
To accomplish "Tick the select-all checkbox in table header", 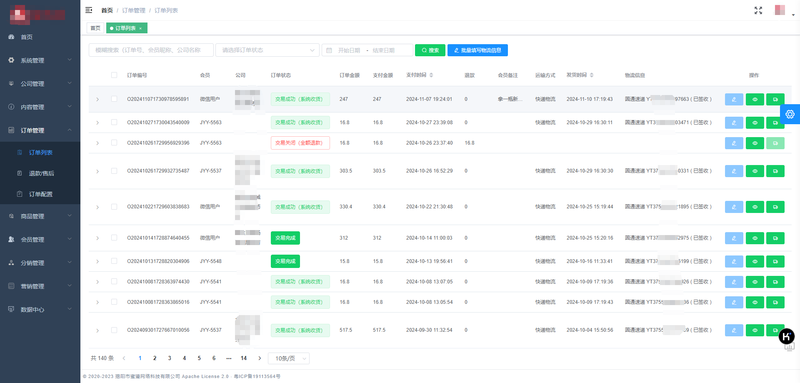I will click(114, 75).
